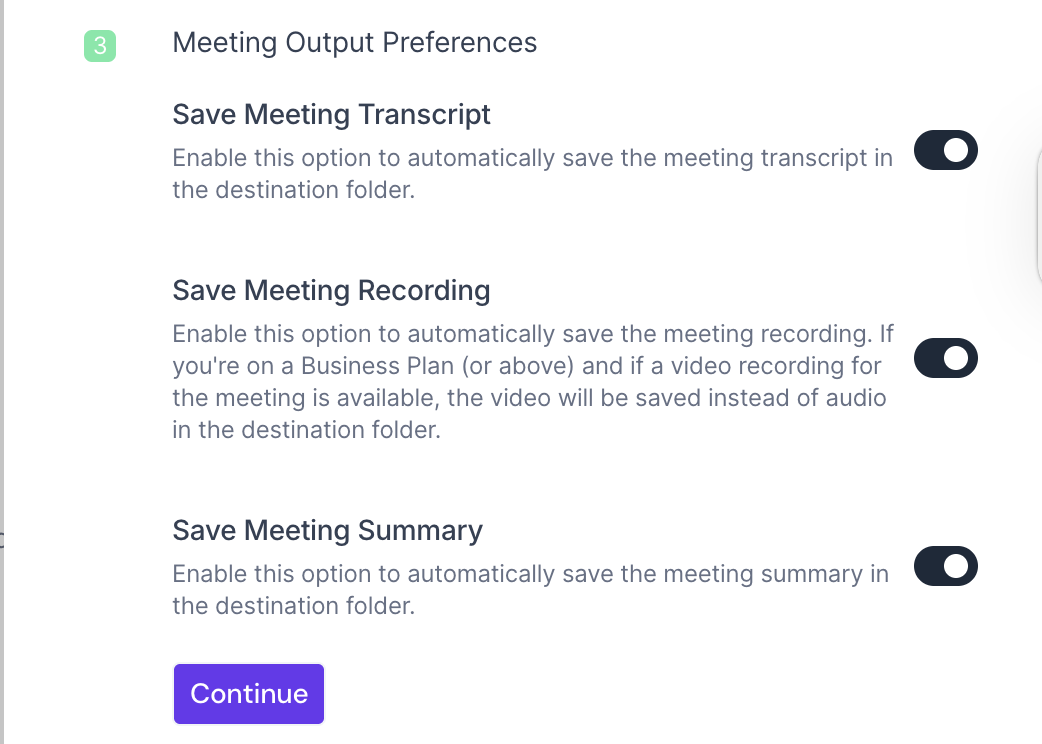Click the white knob of the summary switch
The image size is (1042, 744).
pyautogui.click(x=957, y=566)
